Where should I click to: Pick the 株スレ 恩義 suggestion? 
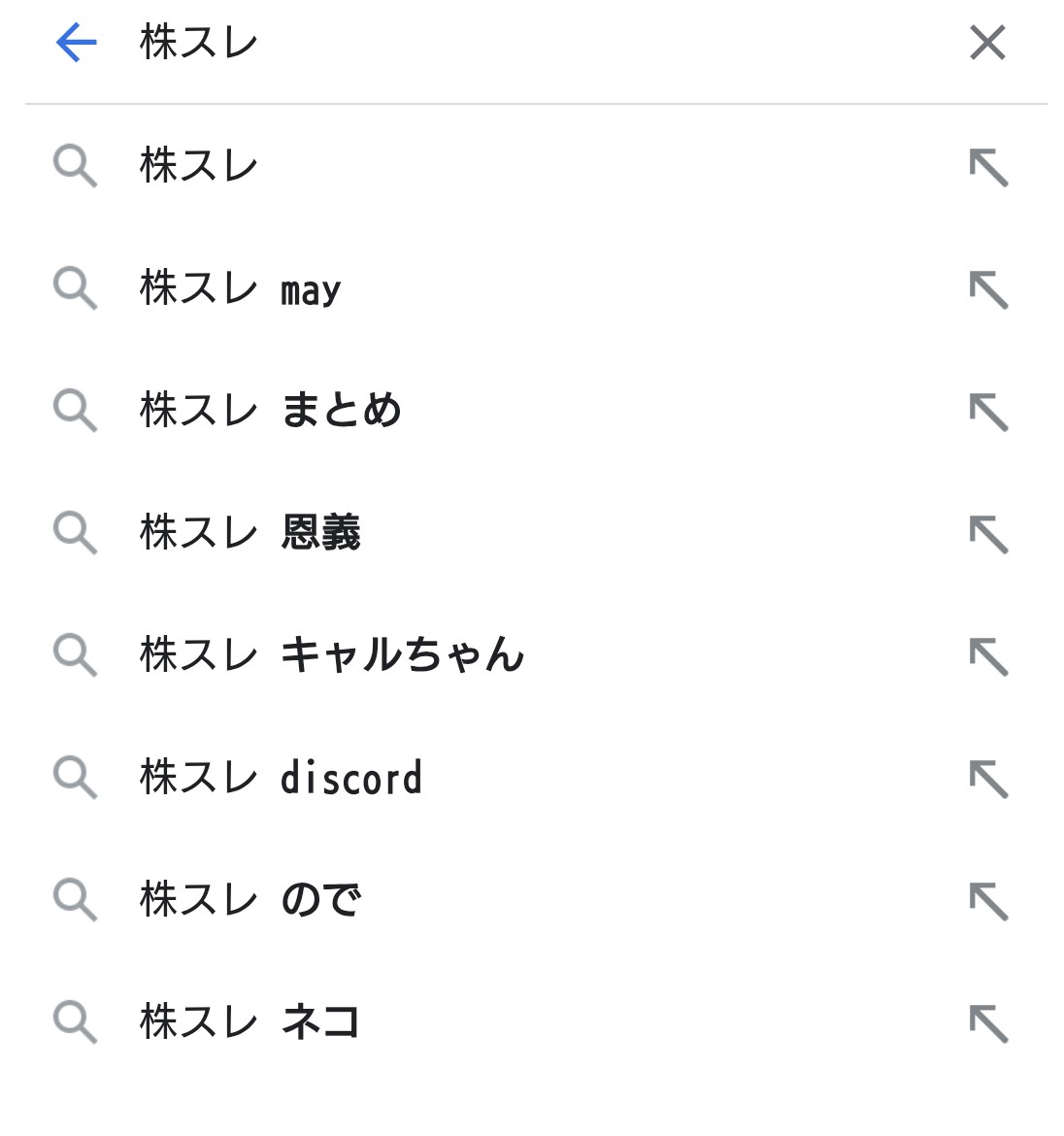[x=250, y=533]
